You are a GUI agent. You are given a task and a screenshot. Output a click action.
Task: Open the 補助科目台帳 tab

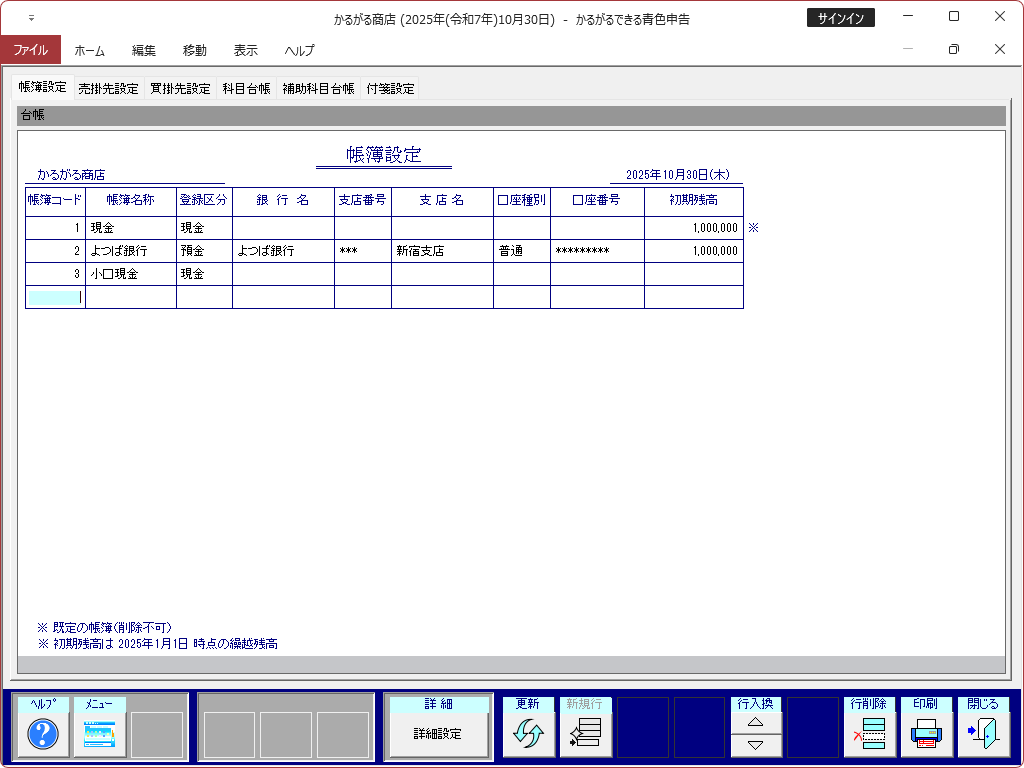(x=318, y=88)
